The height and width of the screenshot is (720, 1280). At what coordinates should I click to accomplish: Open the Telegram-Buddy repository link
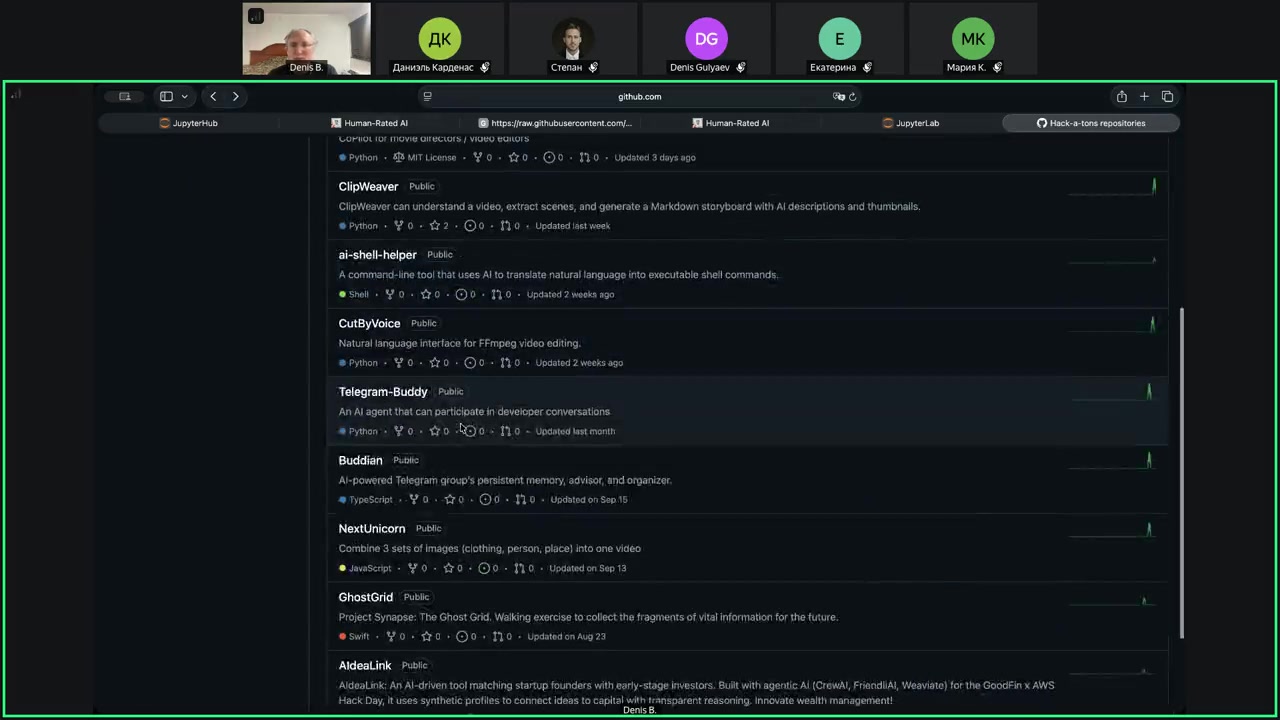[x=382, y=392]
